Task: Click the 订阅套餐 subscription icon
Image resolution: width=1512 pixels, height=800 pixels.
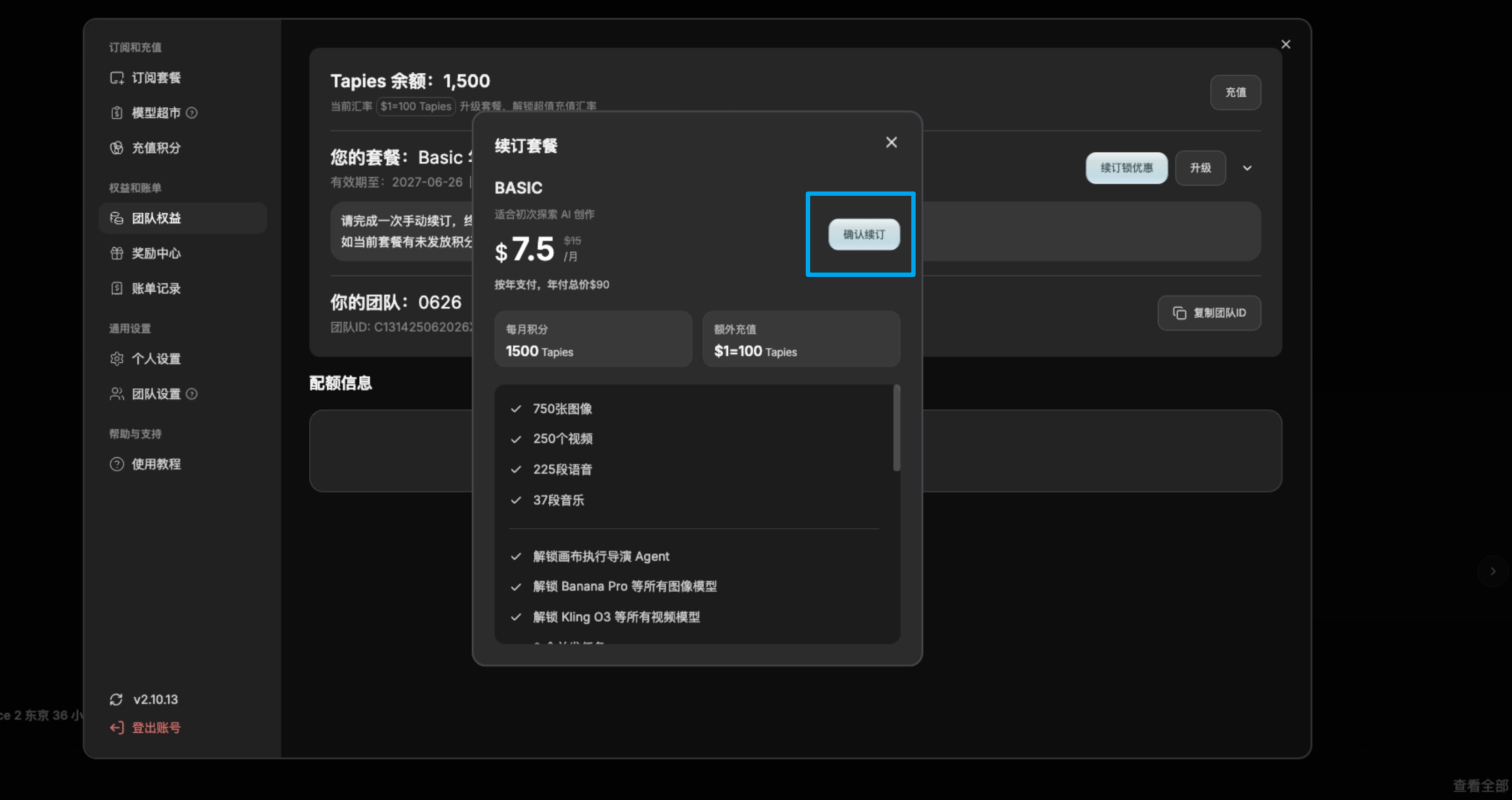Action: 117,77
